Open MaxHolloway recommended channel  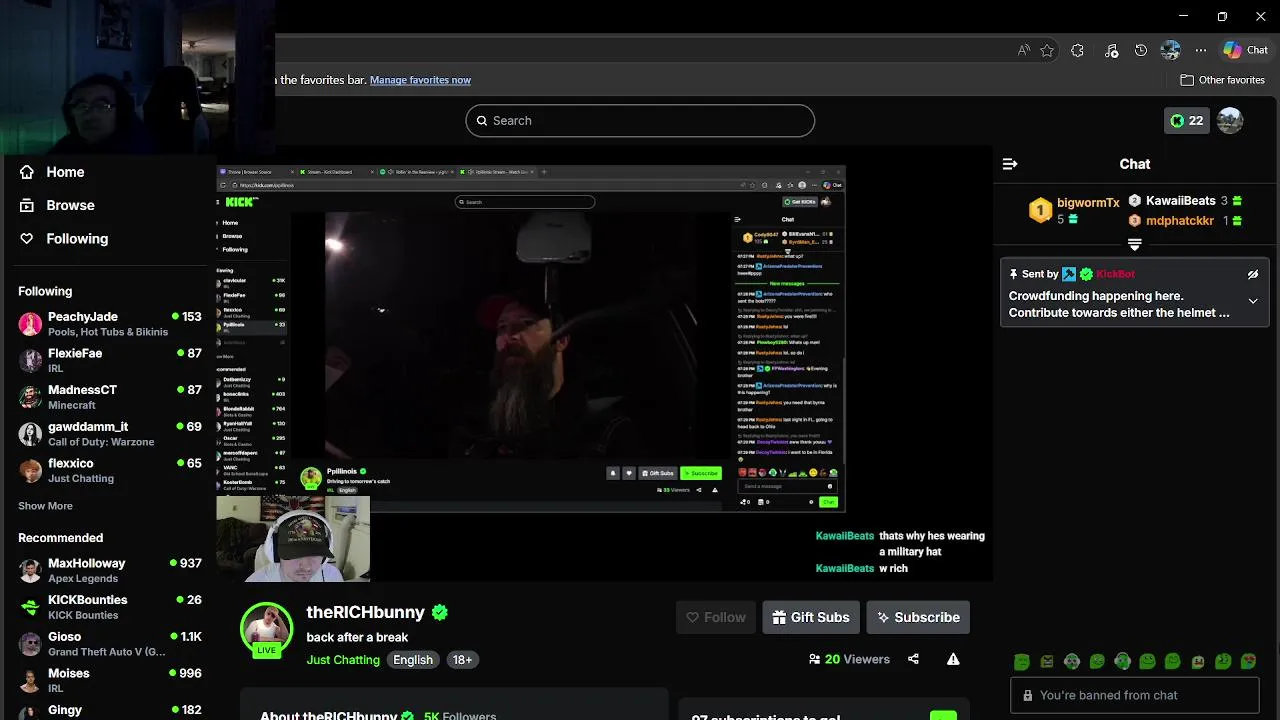pos(110,570)
